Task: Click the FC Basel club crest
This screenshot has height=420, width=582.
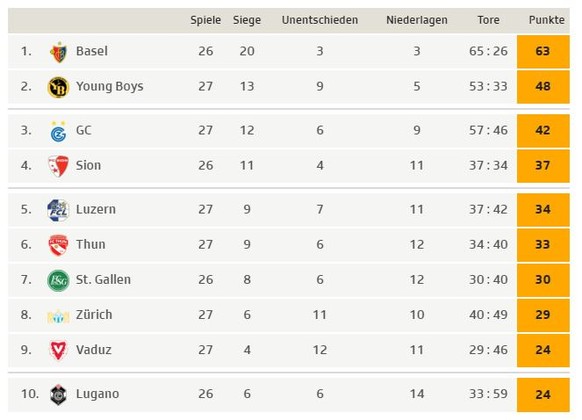Action: pos(59,52)
